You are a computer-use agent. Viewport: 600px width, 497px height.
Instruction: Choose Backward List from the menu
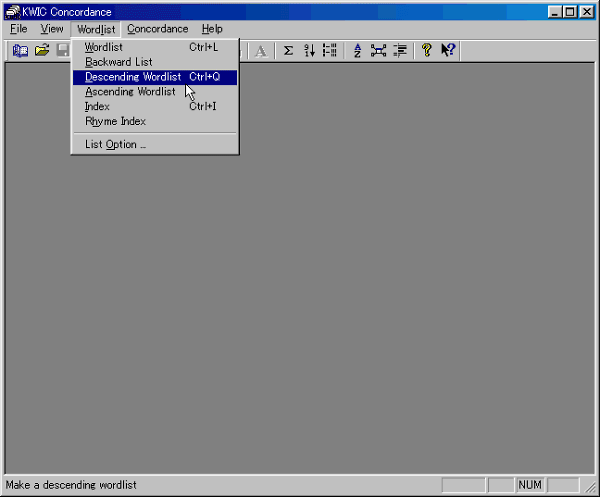click(155, 62)
